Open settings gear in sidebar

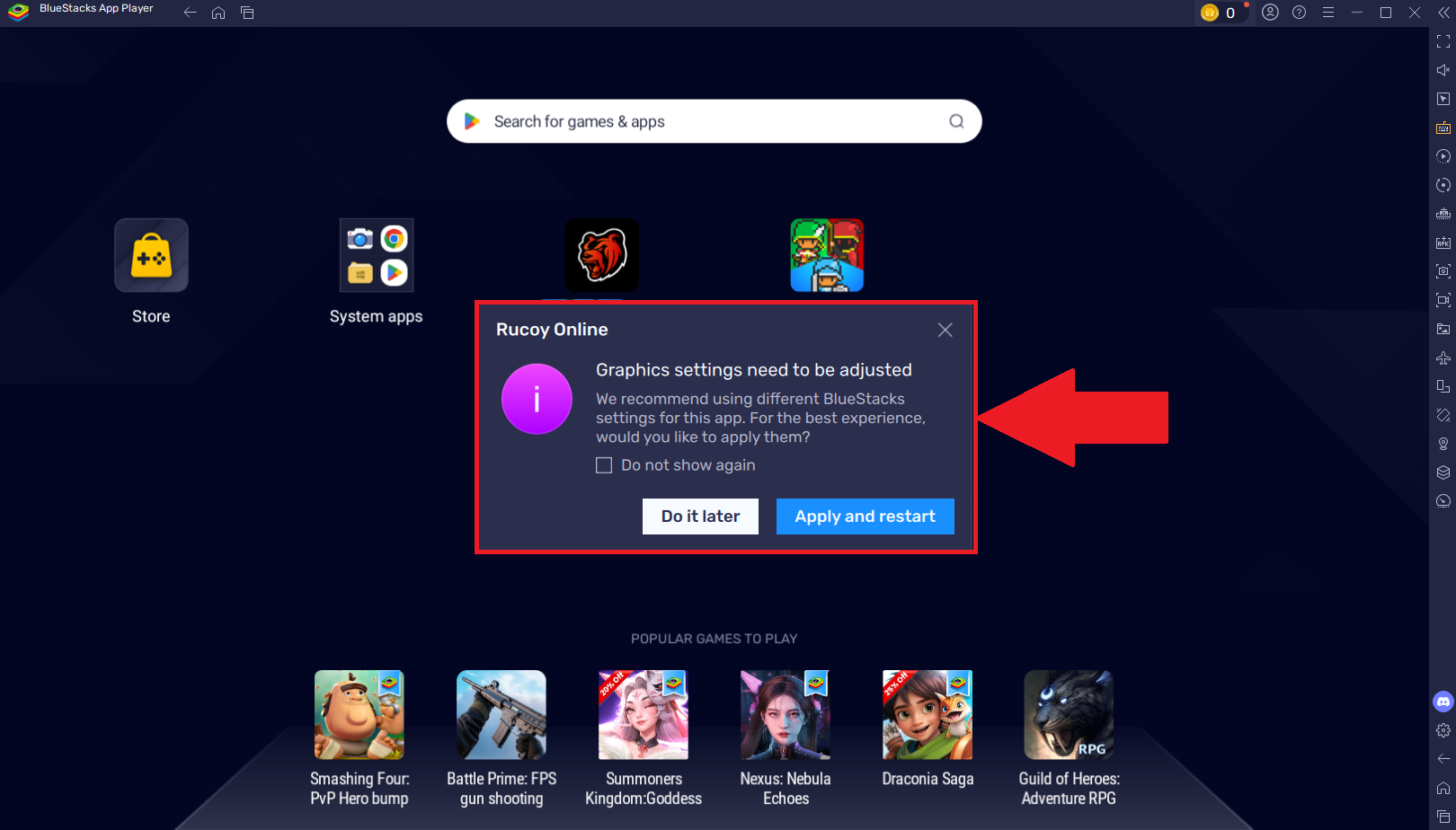click(x=1443, y=730)
